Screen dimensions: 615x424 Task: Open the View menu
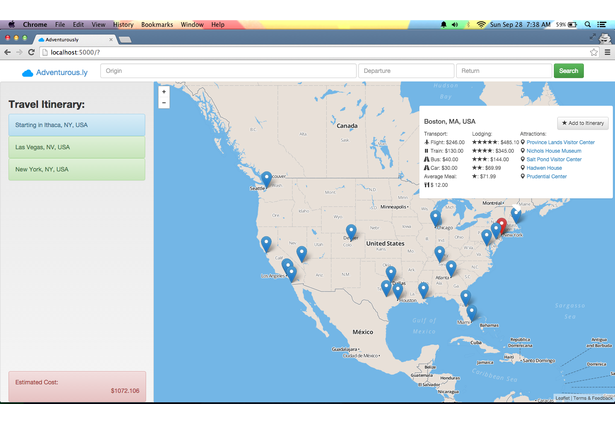98,24
